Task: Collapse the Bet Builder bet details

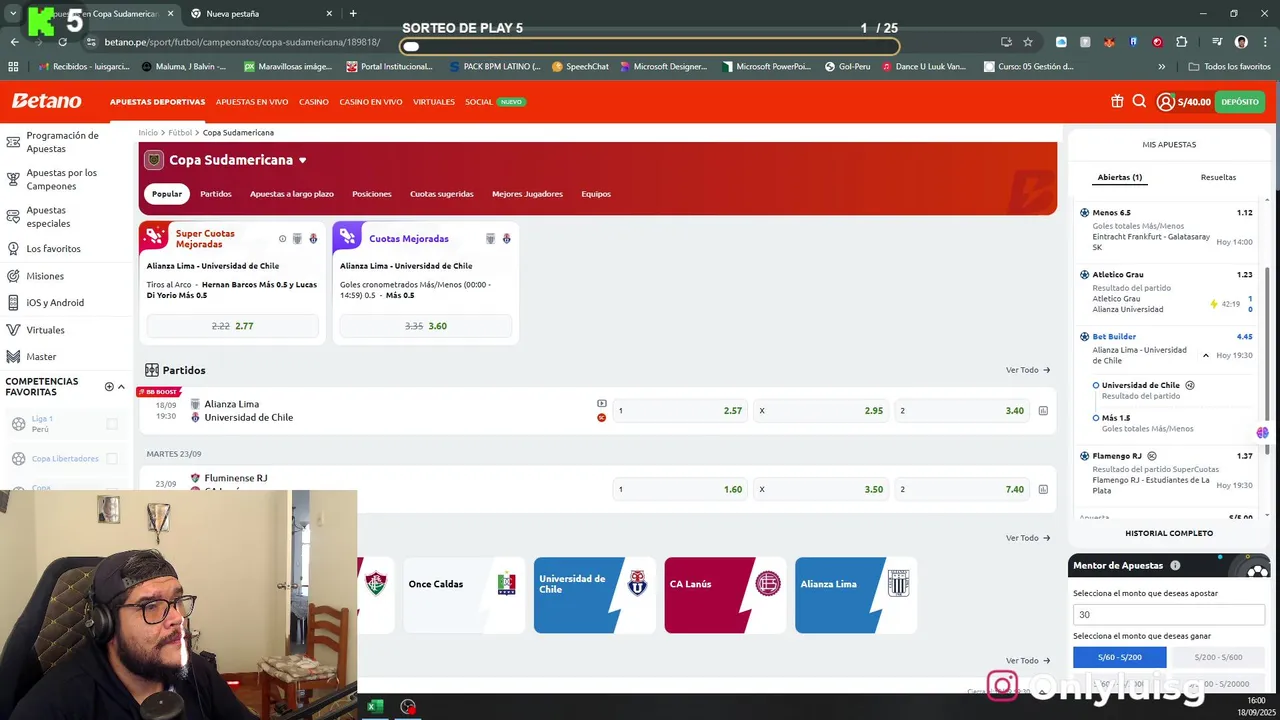Action: (1205, 356)
